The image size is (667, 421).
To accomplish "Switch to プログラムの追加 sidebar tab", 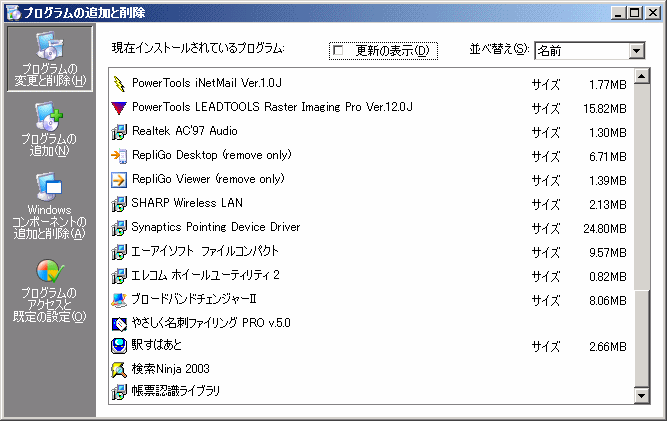I will pos(50,129).
